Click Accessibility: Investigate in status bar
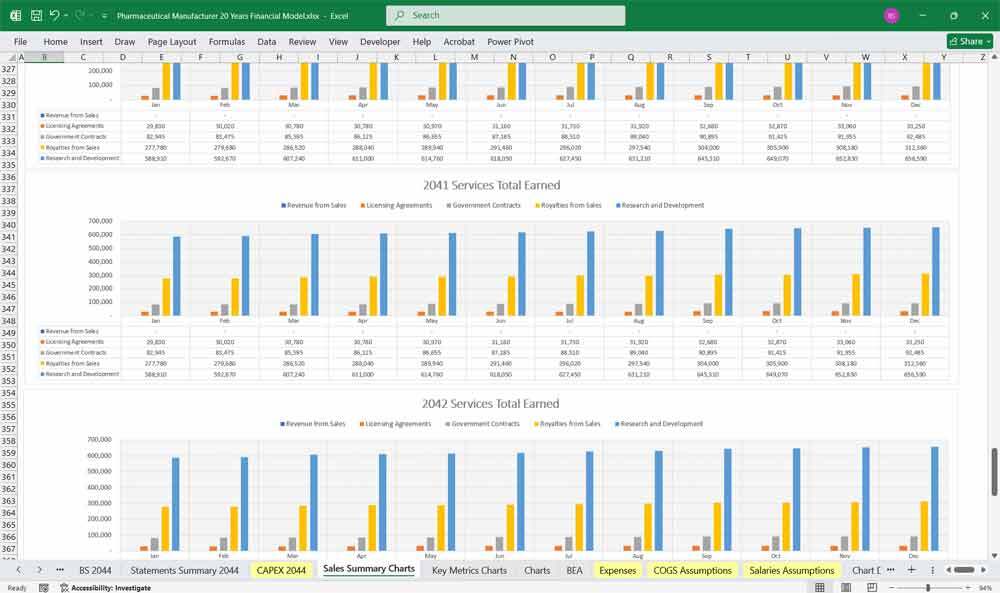This screenshot has width=1000, height=593. tap(110, 588)
